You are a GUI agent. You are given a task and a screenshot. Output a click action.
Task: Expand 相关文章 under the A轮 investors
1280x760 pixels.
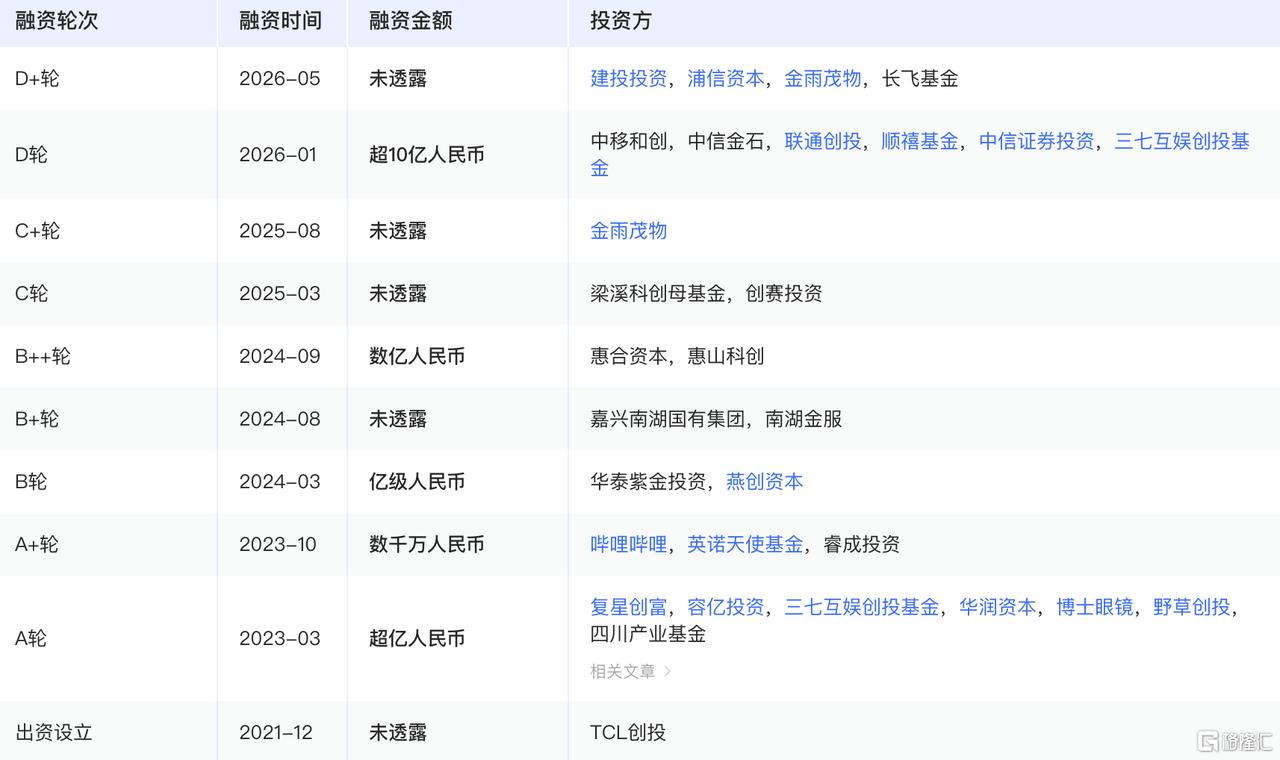(x=631, y=671)
